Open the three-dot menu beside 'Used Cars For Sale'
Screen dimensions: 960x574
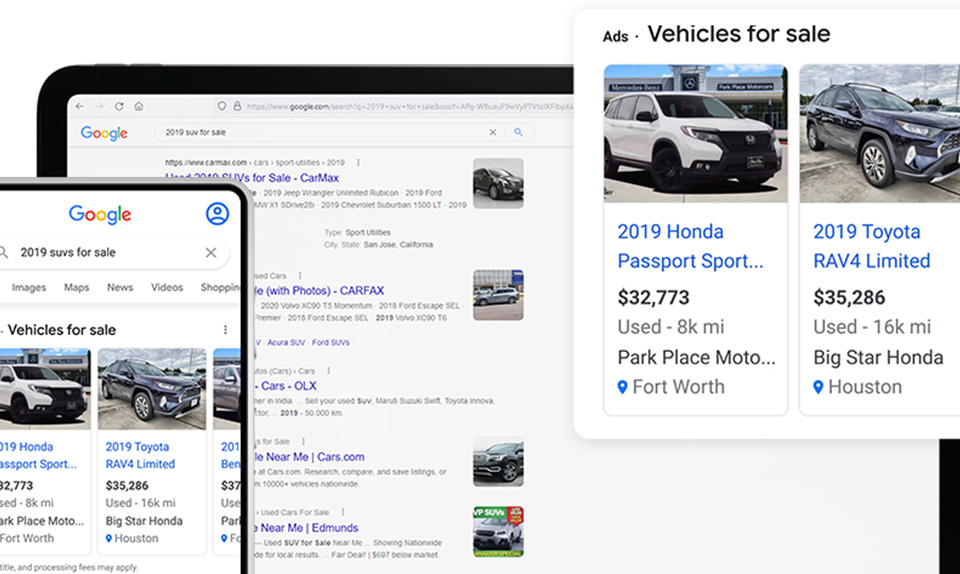(343, 512)
